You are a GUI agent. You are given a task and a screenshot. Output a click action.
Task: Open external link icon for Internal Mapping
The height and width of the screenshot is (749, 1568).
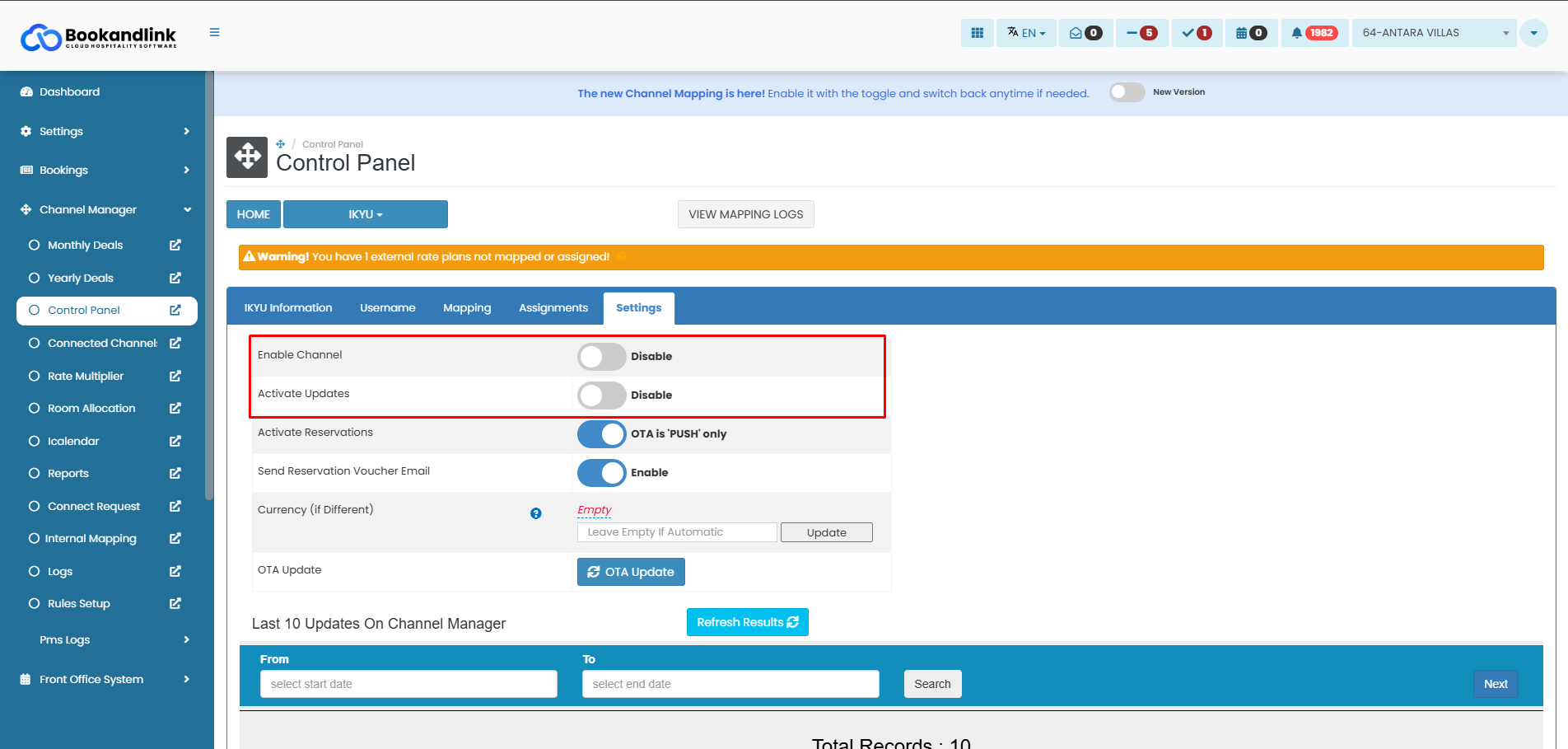click(x=175, y=538)
